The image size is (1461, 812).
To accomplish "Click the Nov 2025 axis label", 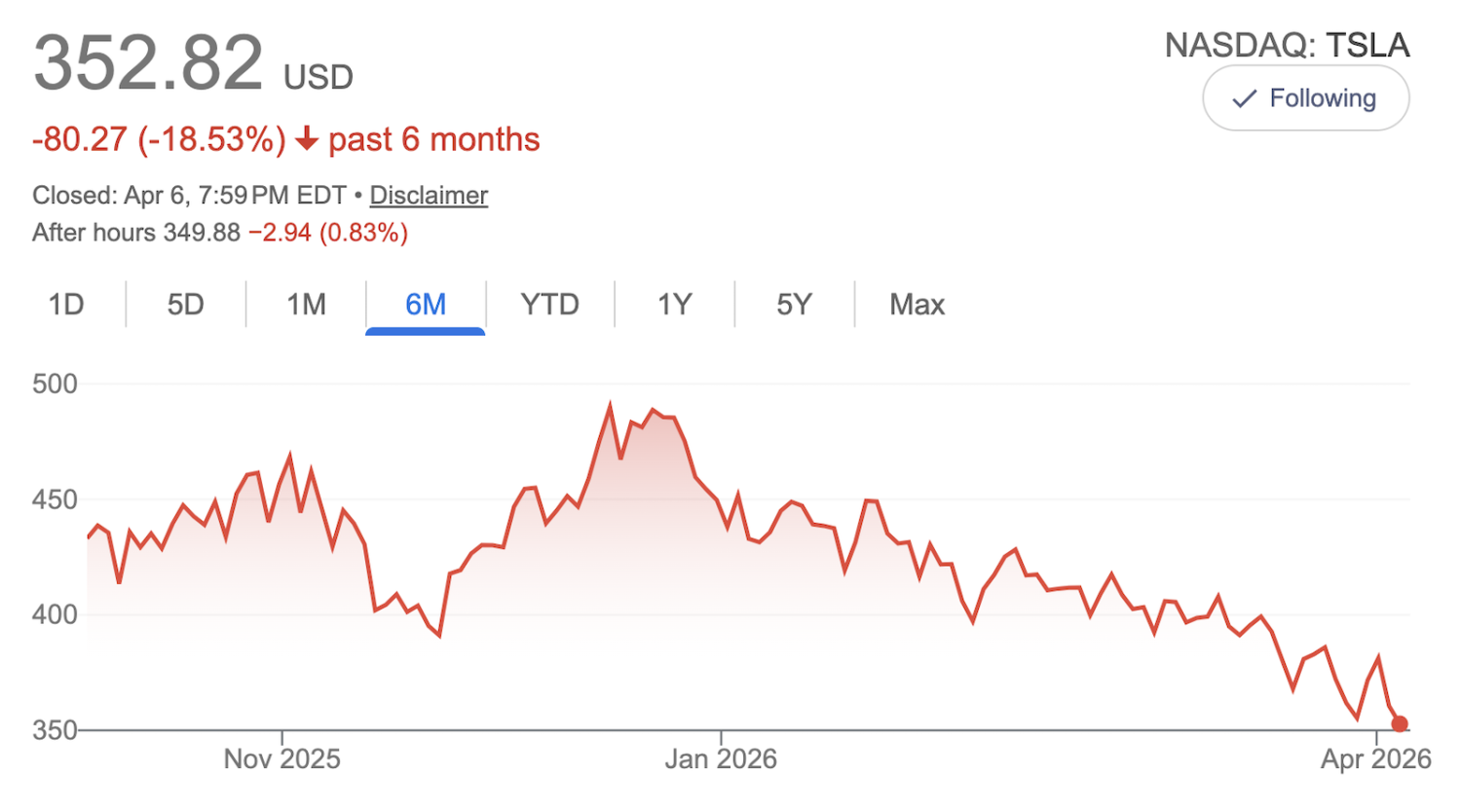I will [284, 757].
